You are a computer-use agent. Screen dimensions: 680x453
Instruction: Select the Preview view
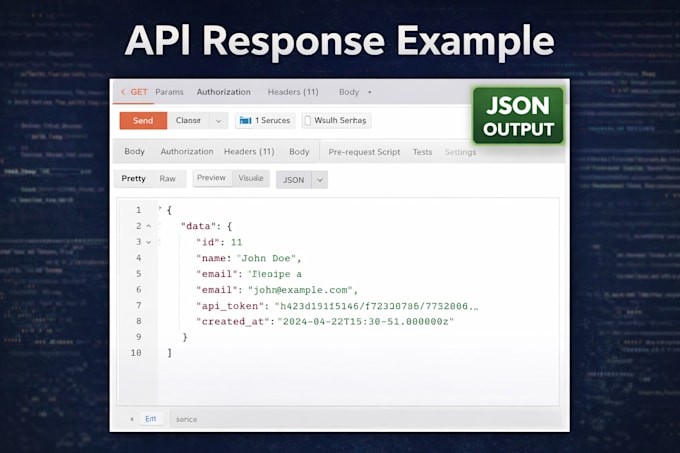tap(212, 178)
